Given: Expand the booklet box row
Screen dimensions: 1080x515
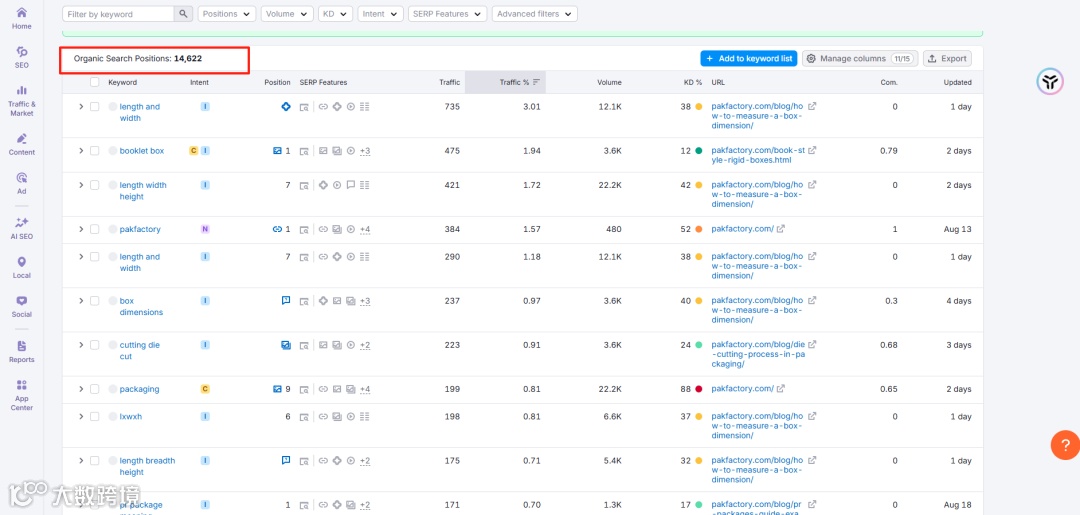Looking at the screenshot, I should point(81,151).
